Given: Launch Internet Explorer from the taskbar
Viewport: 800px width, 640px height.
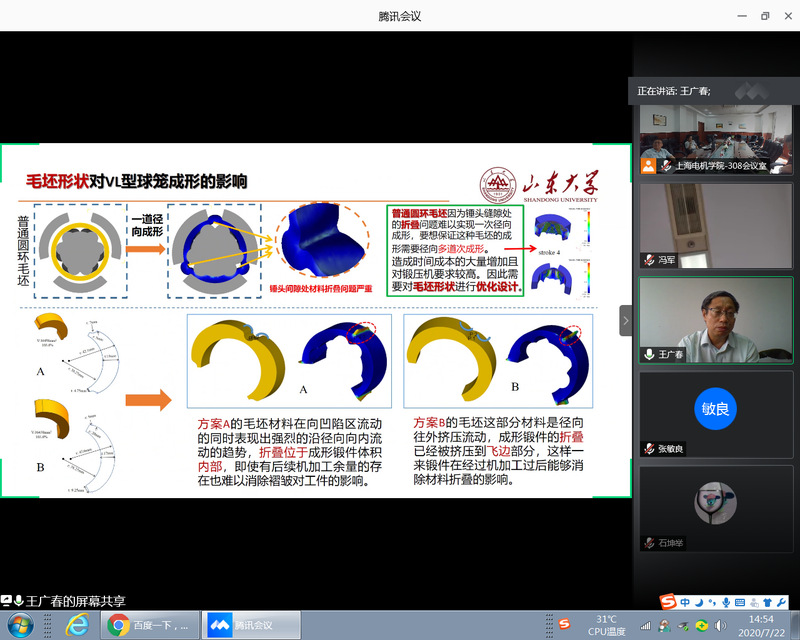Looking at the screenshot, I should click(x=76, y=625).
